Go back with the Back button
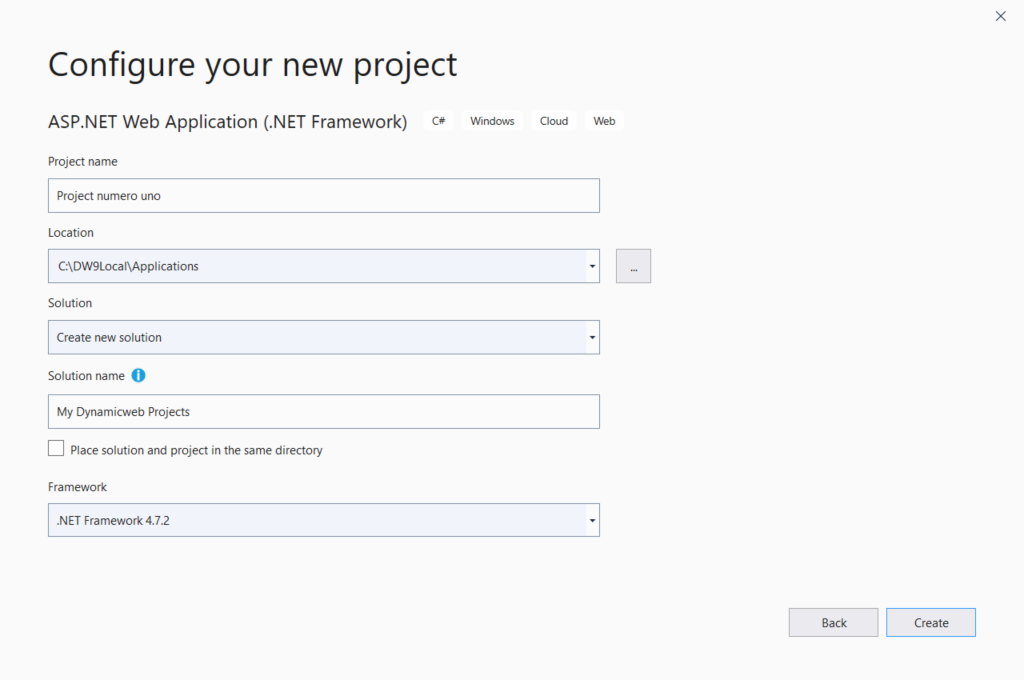1024x680 pixels. (833, 622)
